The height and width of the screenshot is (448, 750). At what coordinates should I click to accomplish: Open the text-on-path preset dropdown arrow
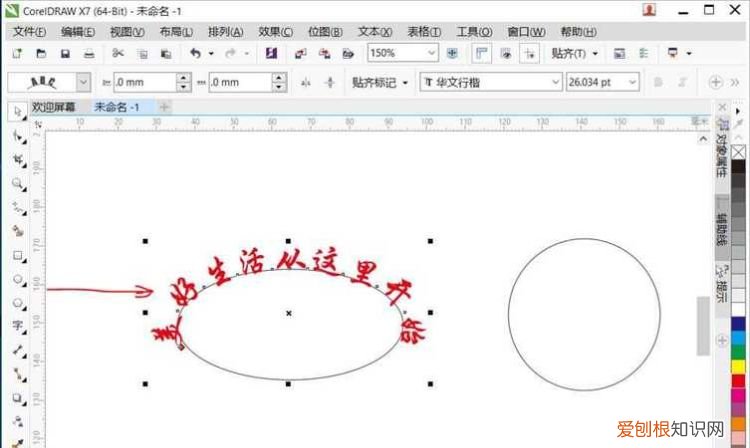pyautogui.click(x=83, y=82)
